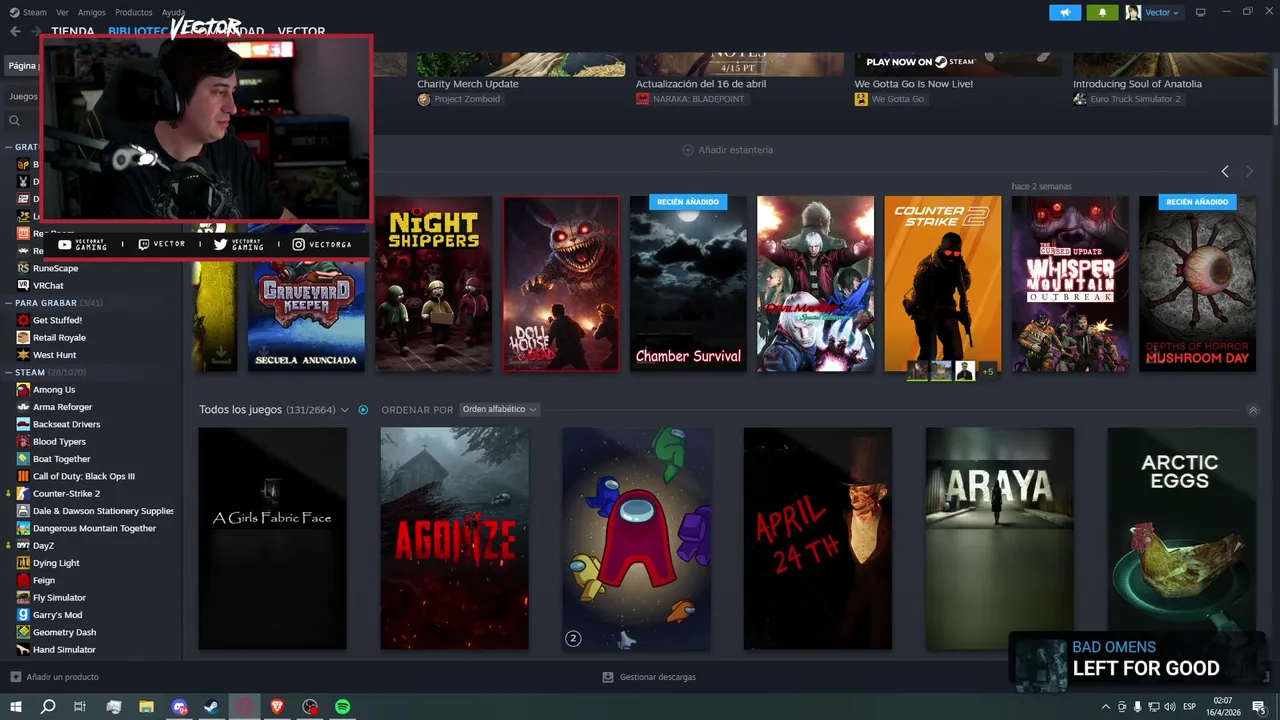The image size is (1280, 720).
Task: Click the Añadir estantería plus icon
Action: pyautogui.click(x=688, y=150)
